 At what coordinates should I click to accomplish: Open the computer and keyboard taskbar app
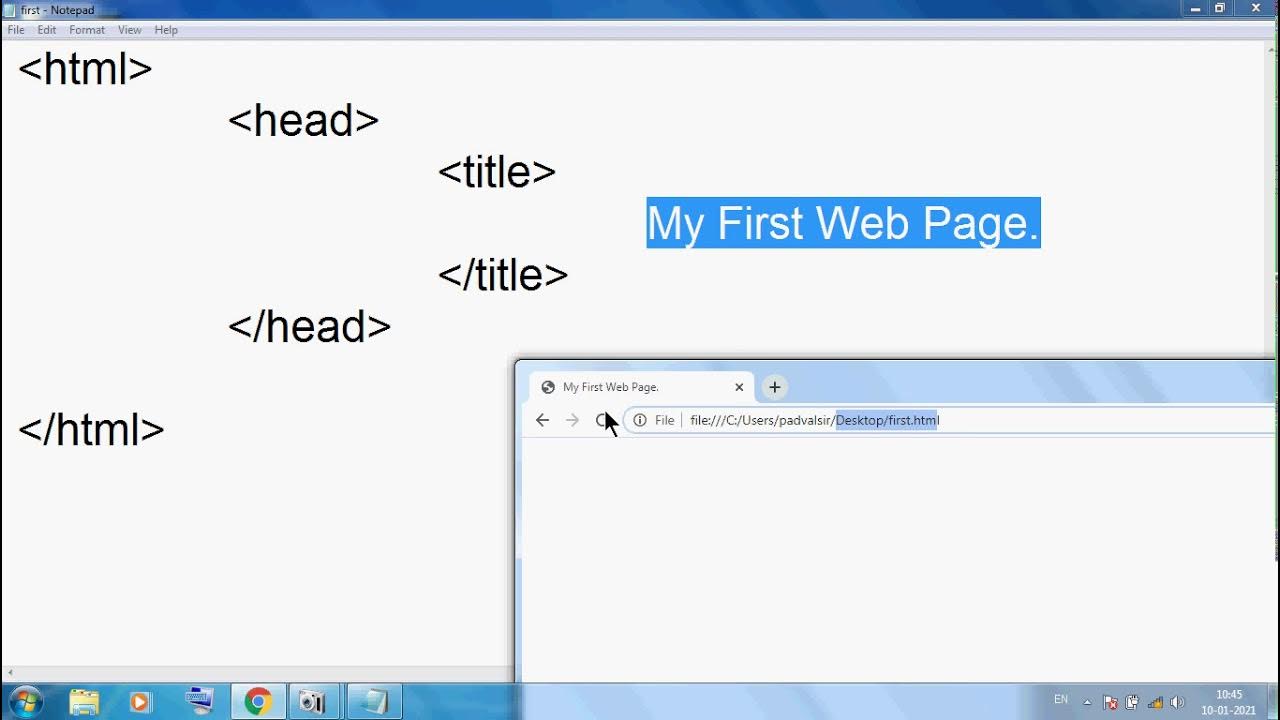coord(200,702)
